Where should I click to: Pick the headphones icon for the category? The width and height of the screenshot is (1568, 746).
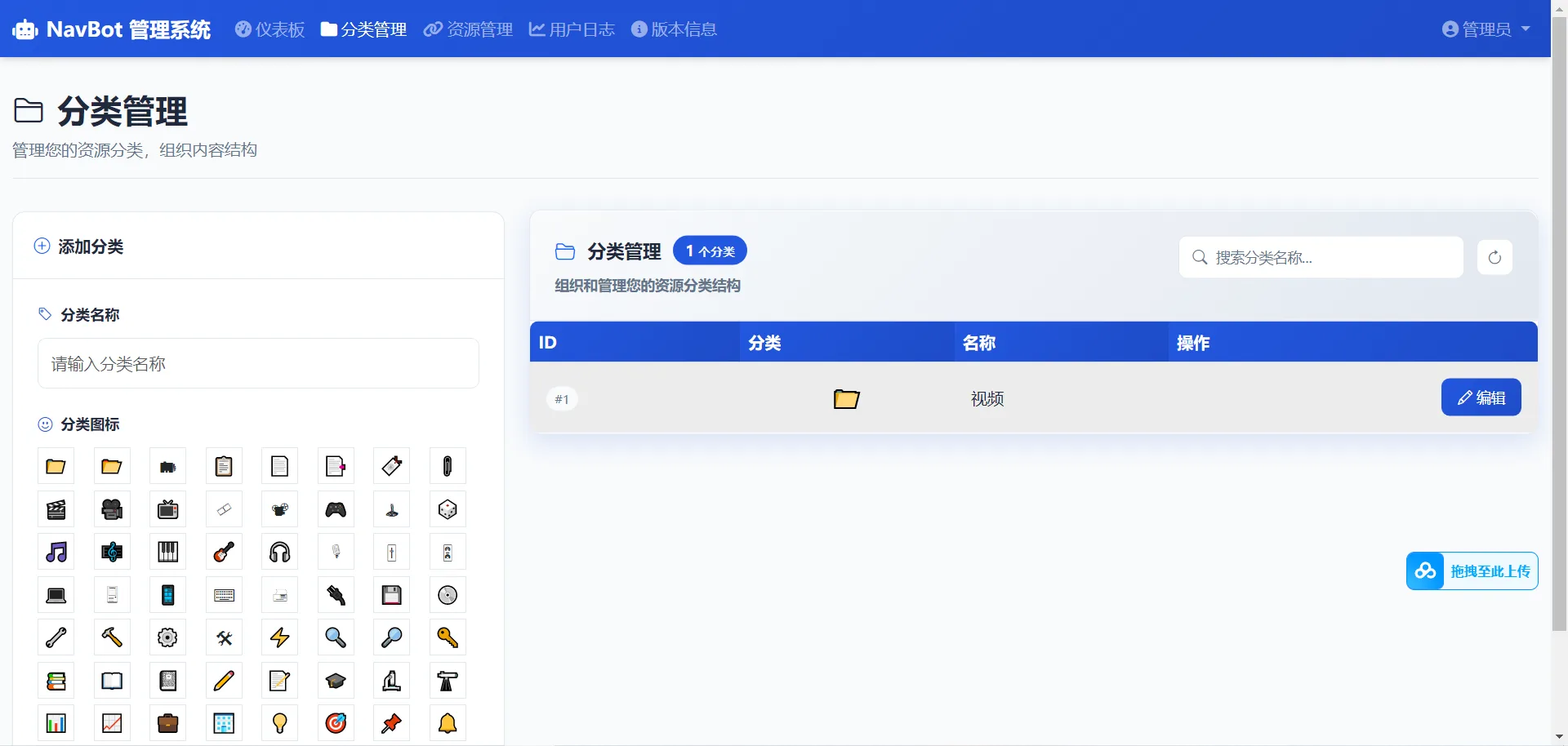[x=278, y=552]
